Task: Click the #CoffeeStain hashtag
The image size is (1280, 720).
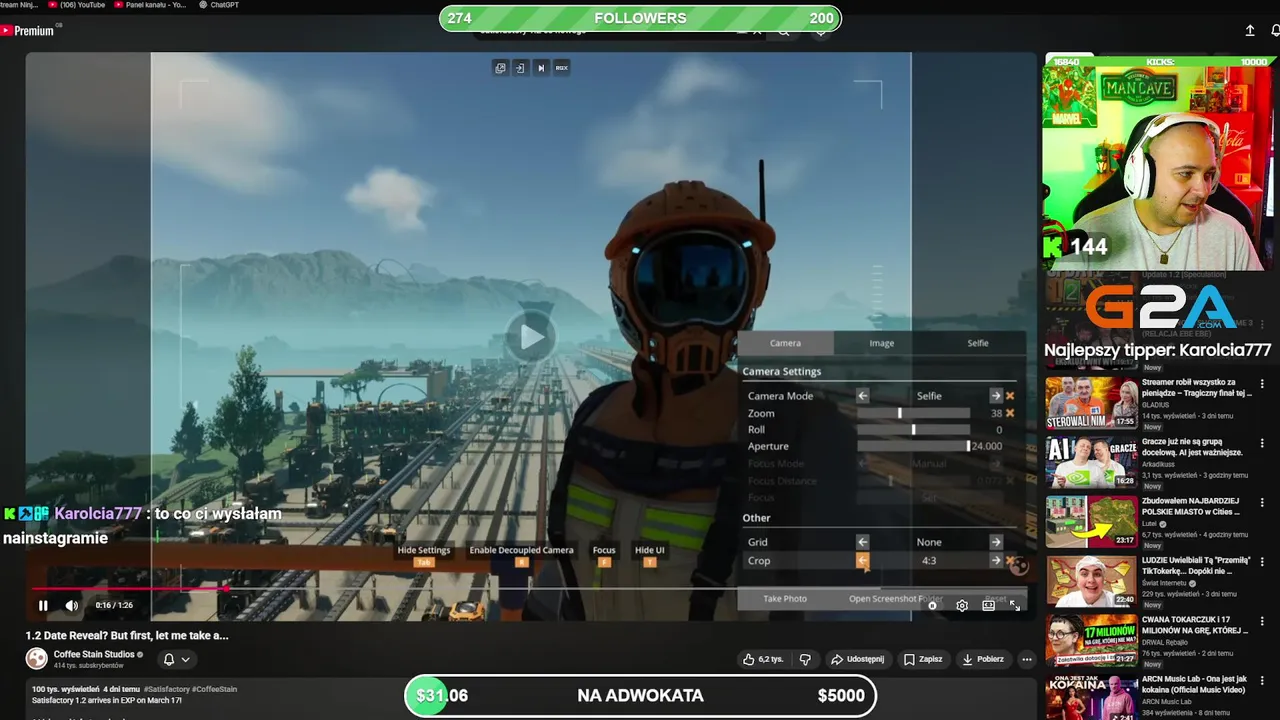Action: [x=214, y=689]
